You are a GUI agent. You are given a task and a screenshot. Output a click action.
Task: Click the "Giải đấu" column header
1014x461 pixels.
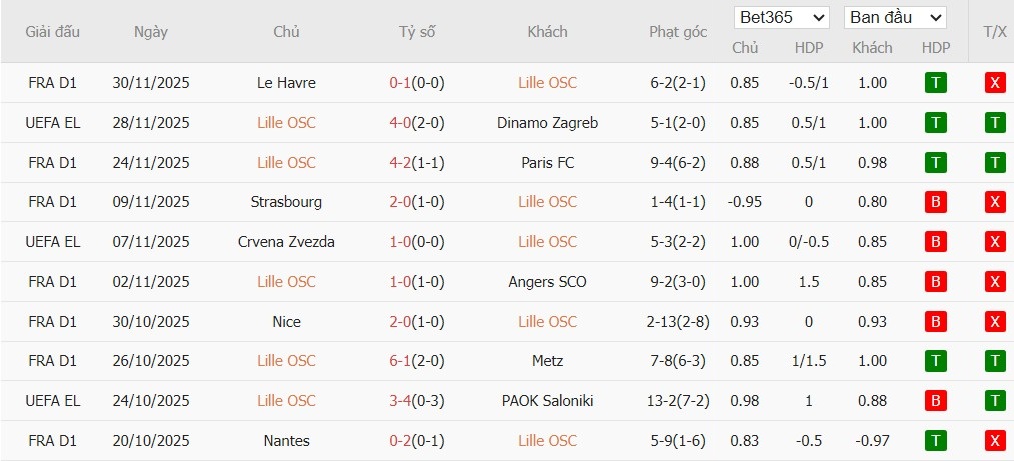(x=53, y=32)
